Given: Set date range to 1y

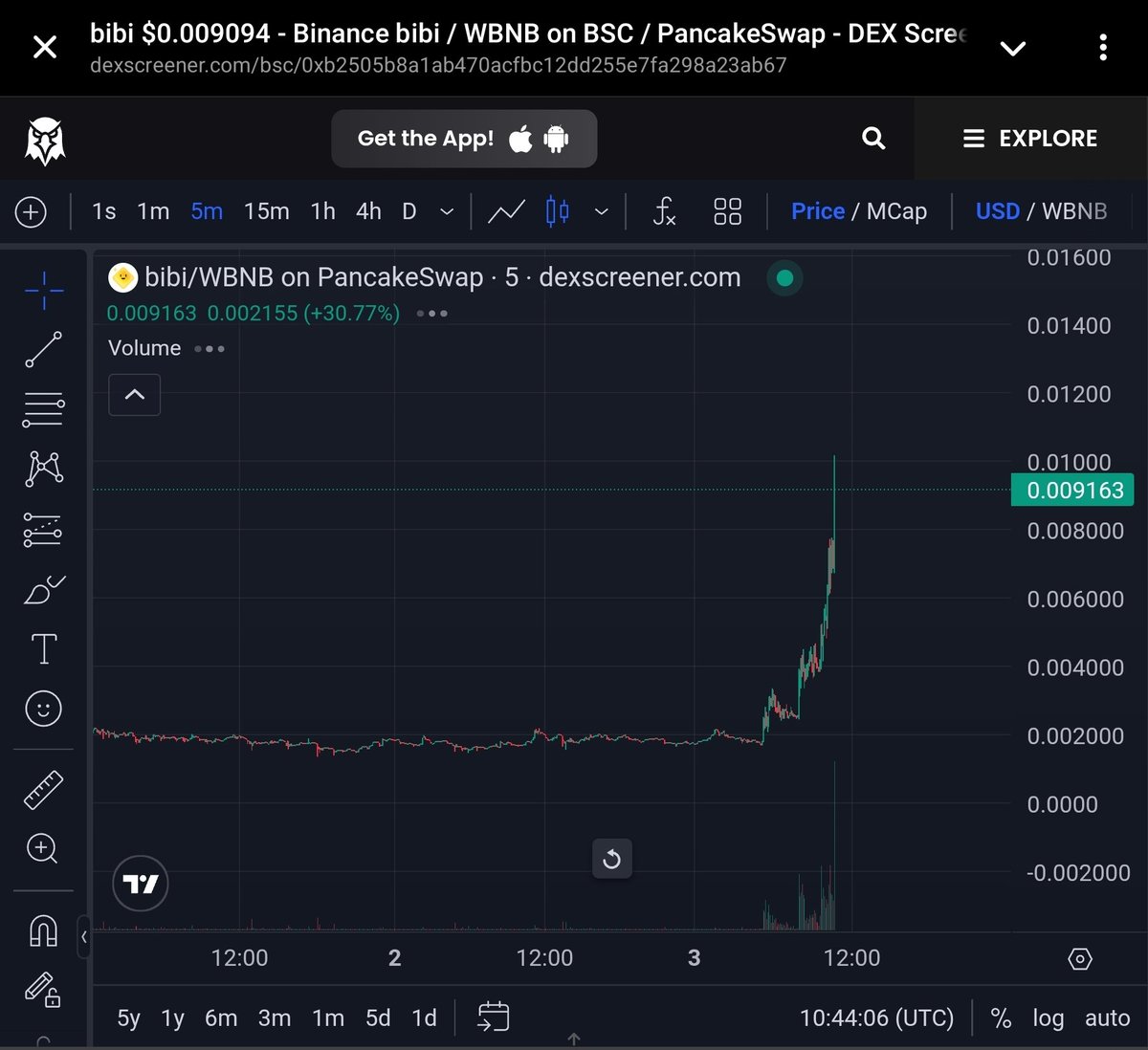Looking at the screenshot, I should [x=172, y=1017].
